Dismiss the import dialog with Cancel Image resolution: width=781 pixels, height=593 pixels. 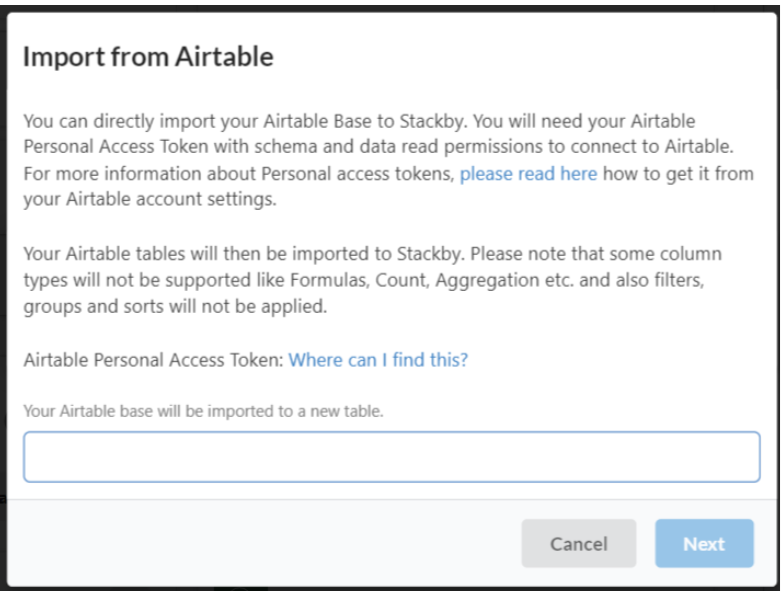pos(578,544)
